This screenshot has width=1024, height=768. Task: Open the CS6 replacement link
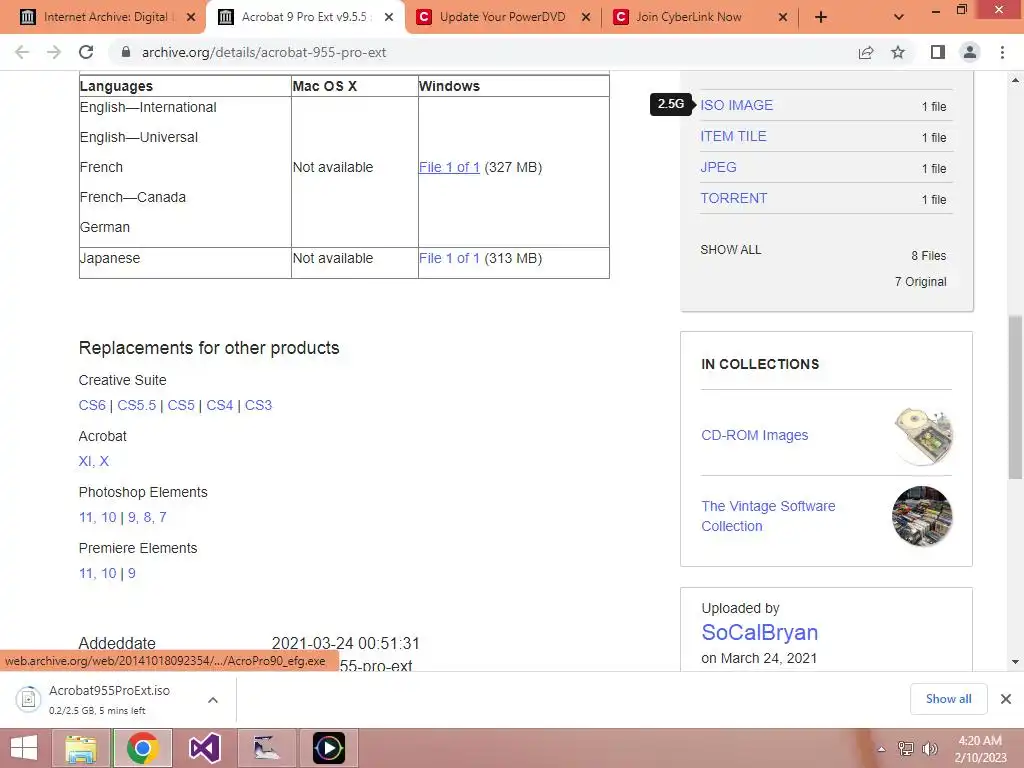(x=92, y=405)
